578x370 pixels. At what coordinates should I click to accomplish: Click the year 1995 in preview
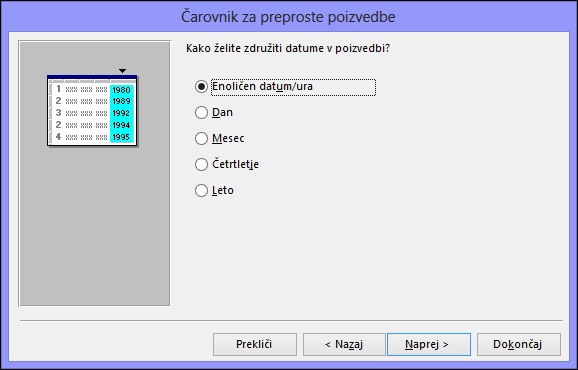point(121,137)
